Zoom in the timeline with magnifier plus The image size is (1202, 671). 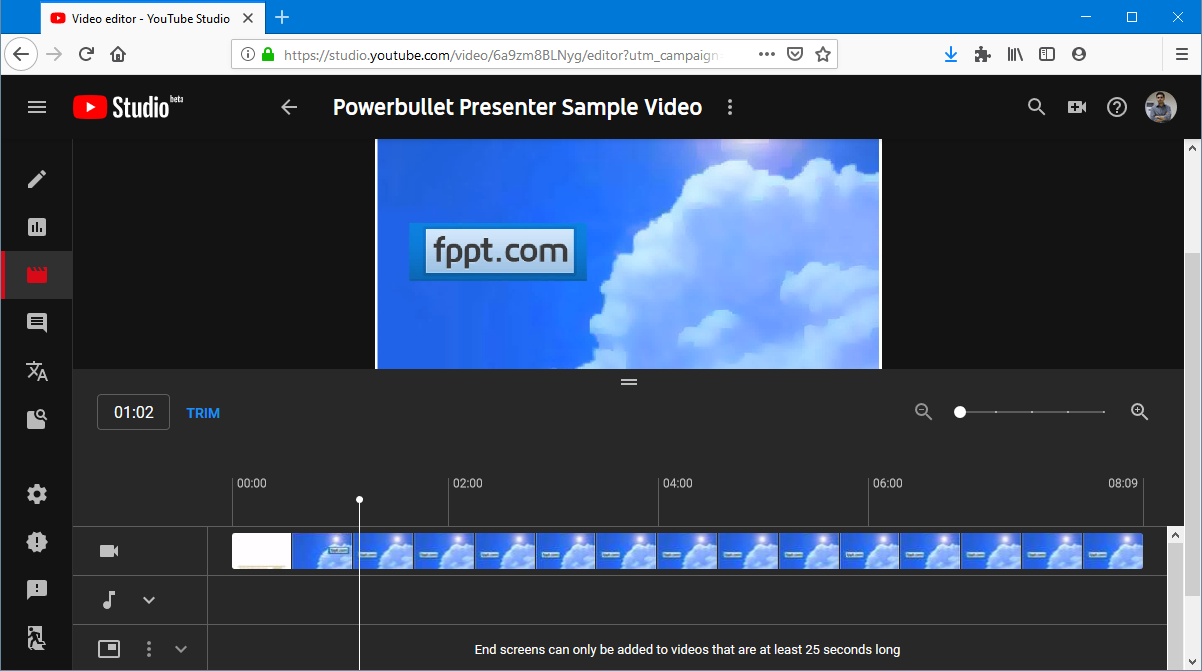(x=1139, y=412)
